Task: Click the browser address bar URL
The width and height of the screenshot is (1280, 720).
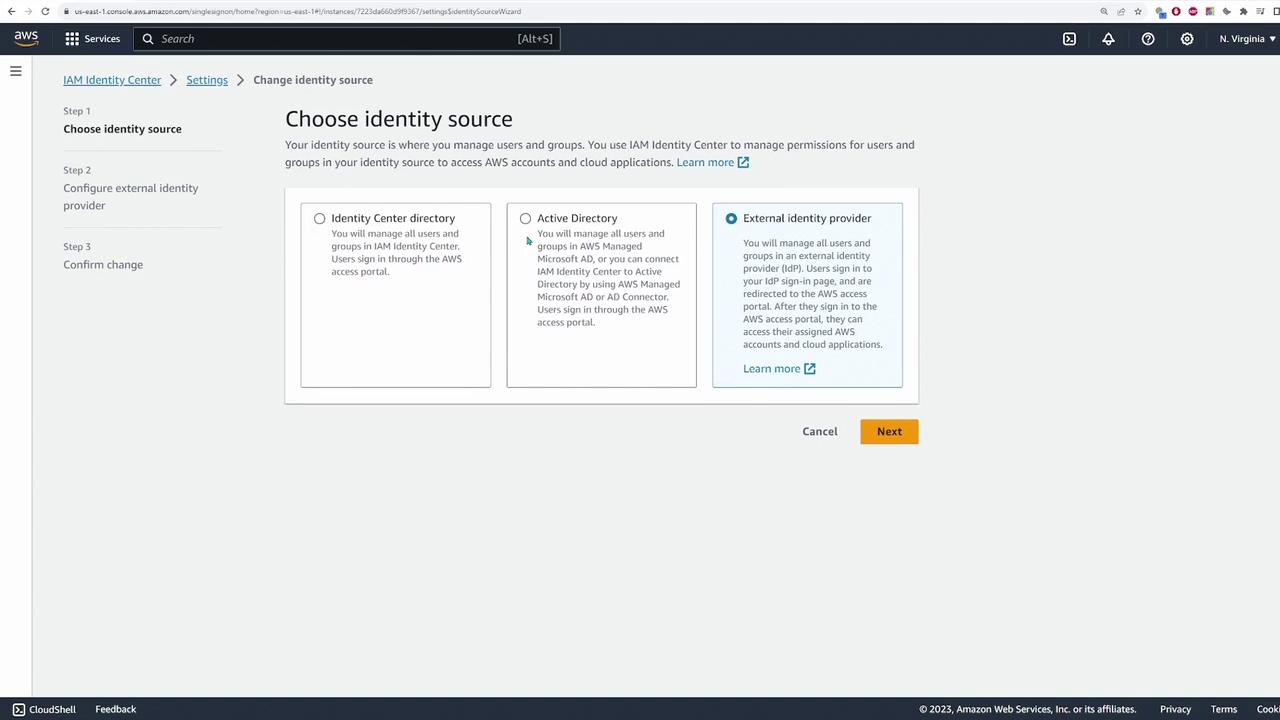Action: tap(297, 11)
